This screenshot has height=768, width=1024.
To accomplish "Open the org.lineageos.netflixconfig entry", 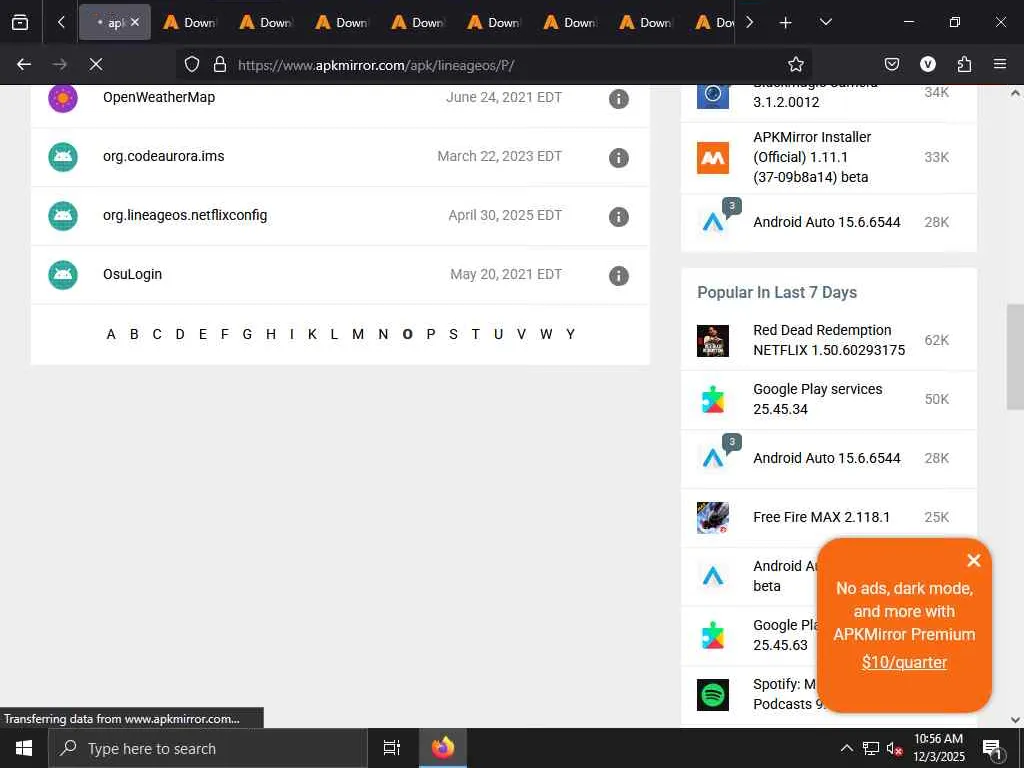I will (185, 216).
